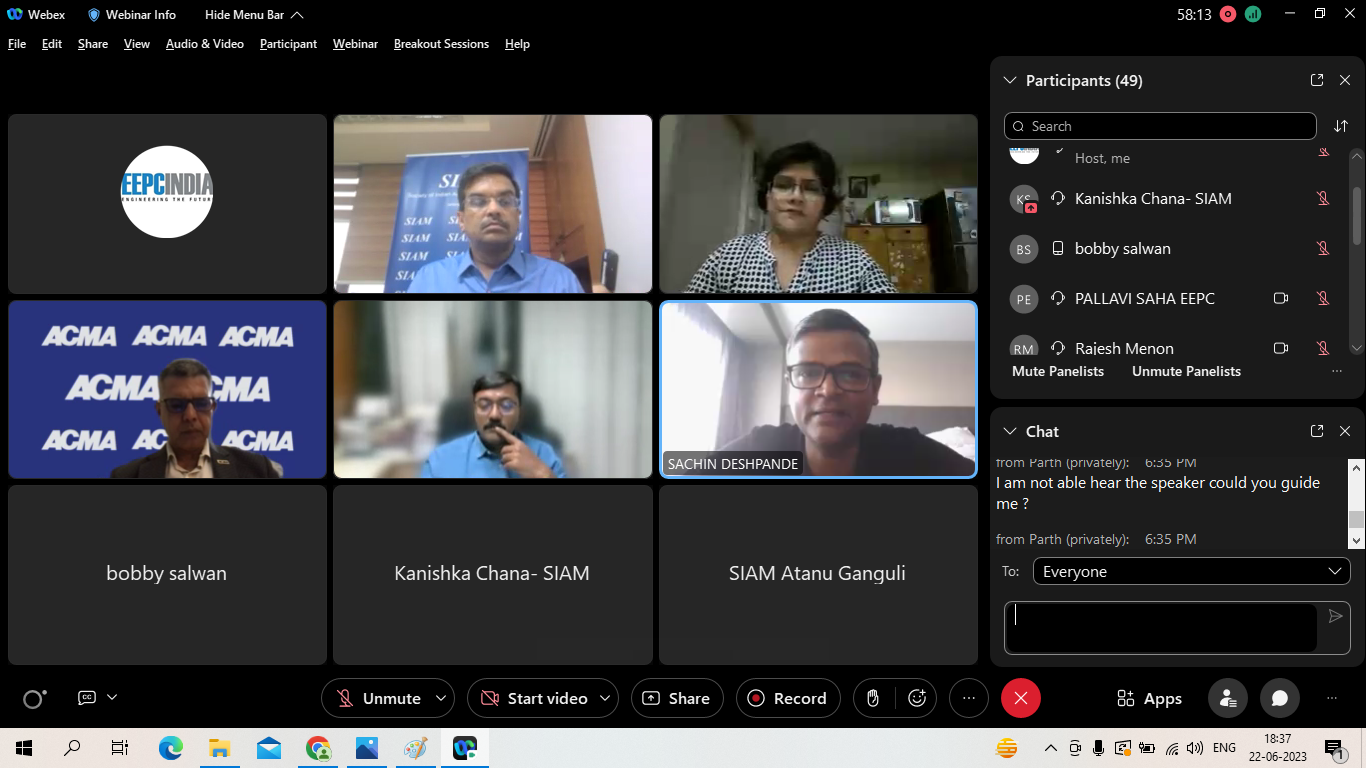The width and height of the screenshot is (1366, 768).
Task: Open the View menu
Action: coord(137,44)
